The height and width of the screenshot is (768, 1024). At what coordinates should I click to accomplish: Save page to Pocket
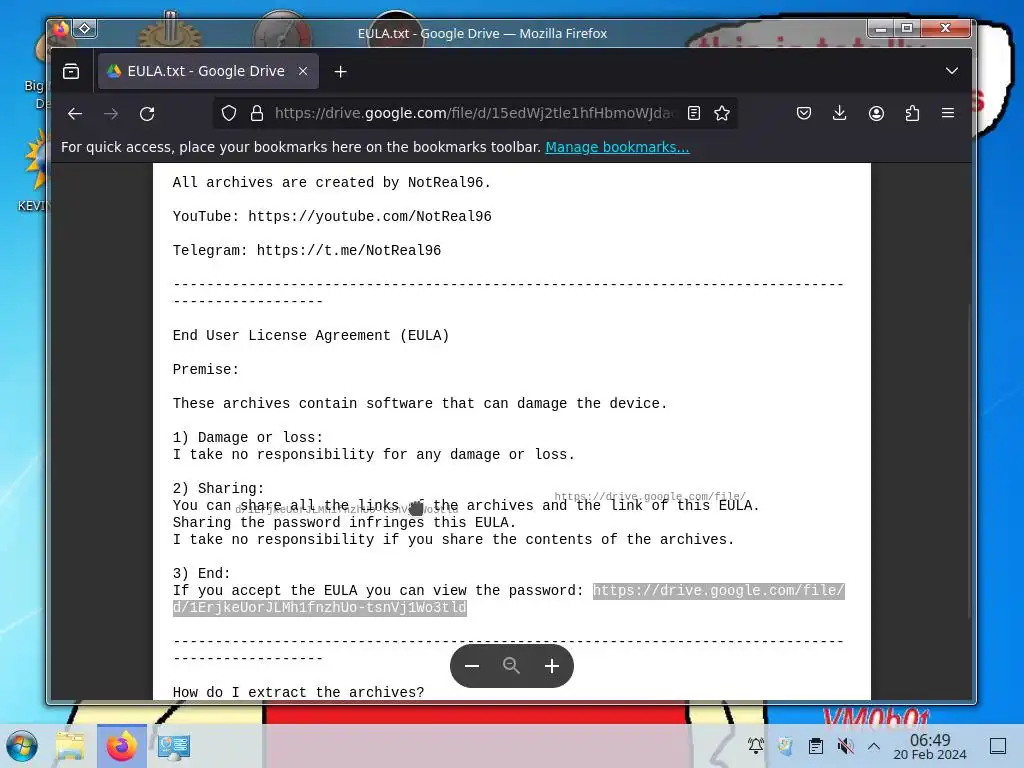click(x=804, y=114)
